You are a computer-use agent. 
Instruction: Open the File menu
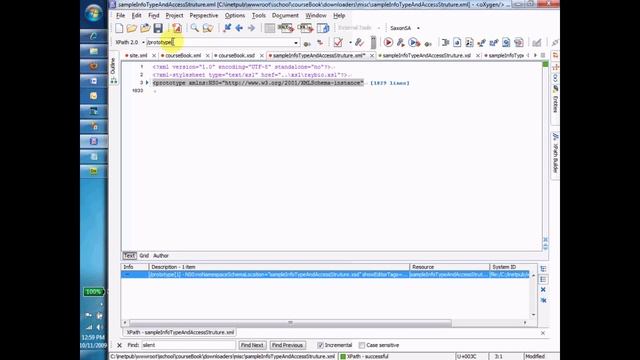(120, 16)
